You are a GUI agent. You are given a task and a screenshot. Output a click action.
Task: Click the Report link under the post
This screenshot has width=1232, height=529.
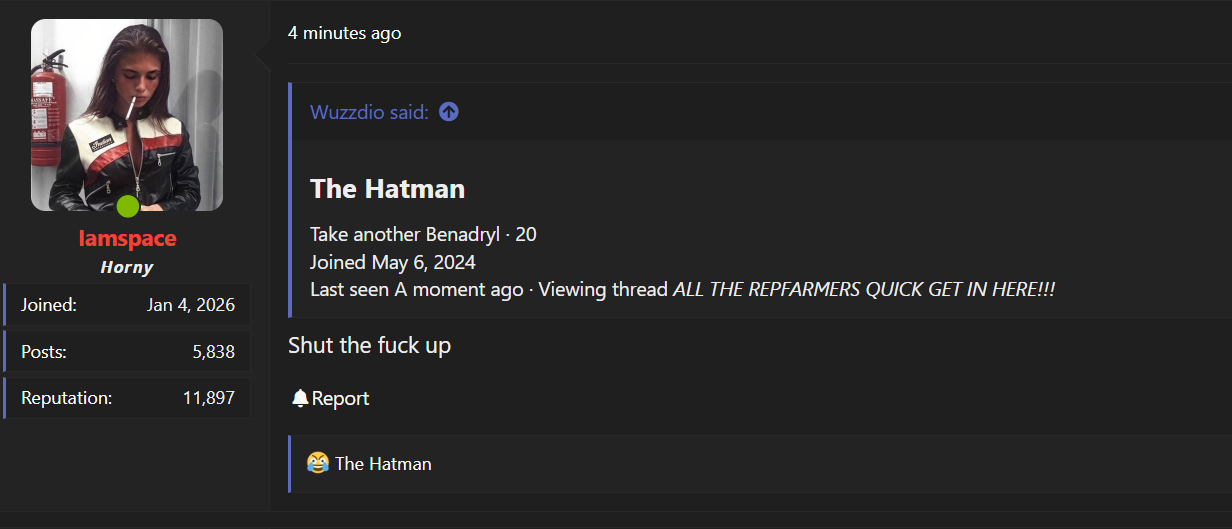340,398
